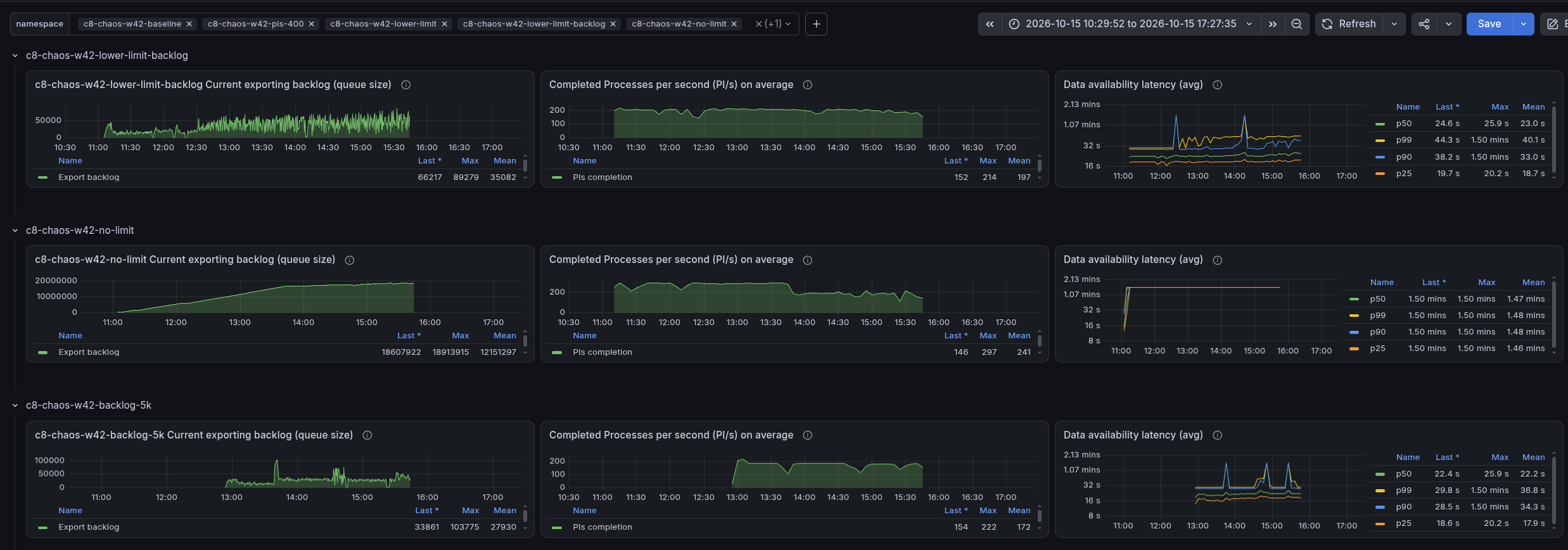Show info for backlog-5k Data availability latency

coord(1218,435)
